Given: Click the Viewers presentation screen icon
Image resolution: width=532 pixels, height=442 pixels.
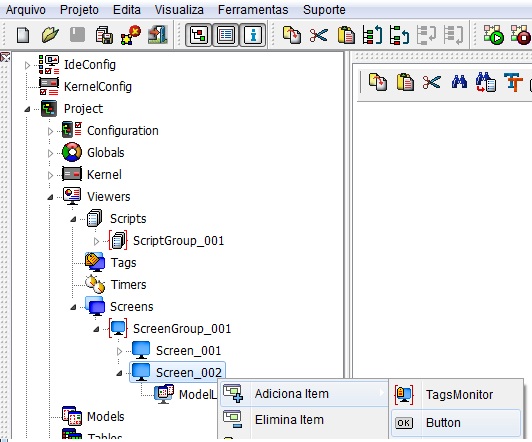Looking at the screenshot, I should [72, 196].
